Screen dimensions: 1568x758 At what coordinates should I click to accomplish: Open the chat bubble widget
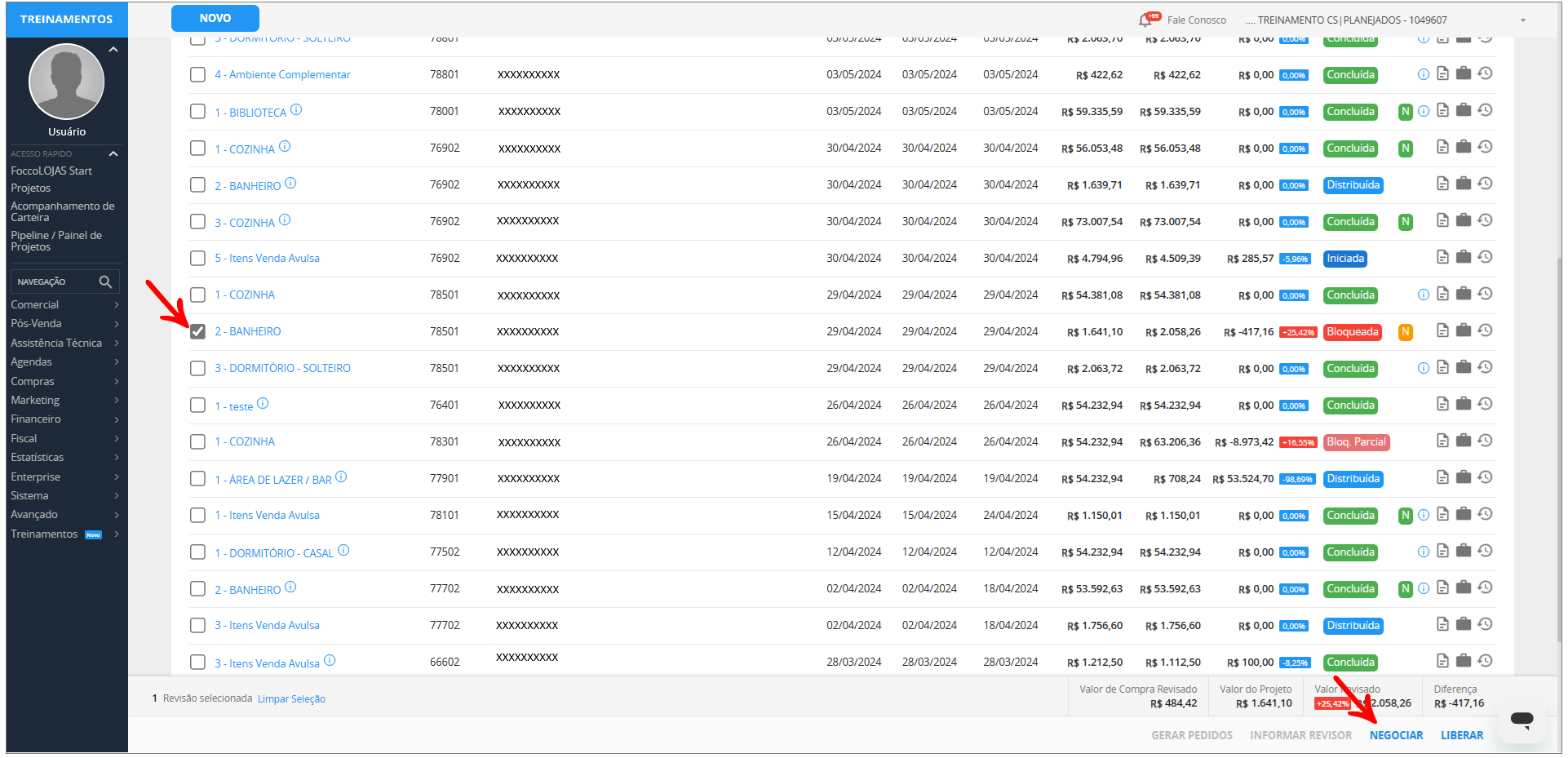[x=1521, y=720]
